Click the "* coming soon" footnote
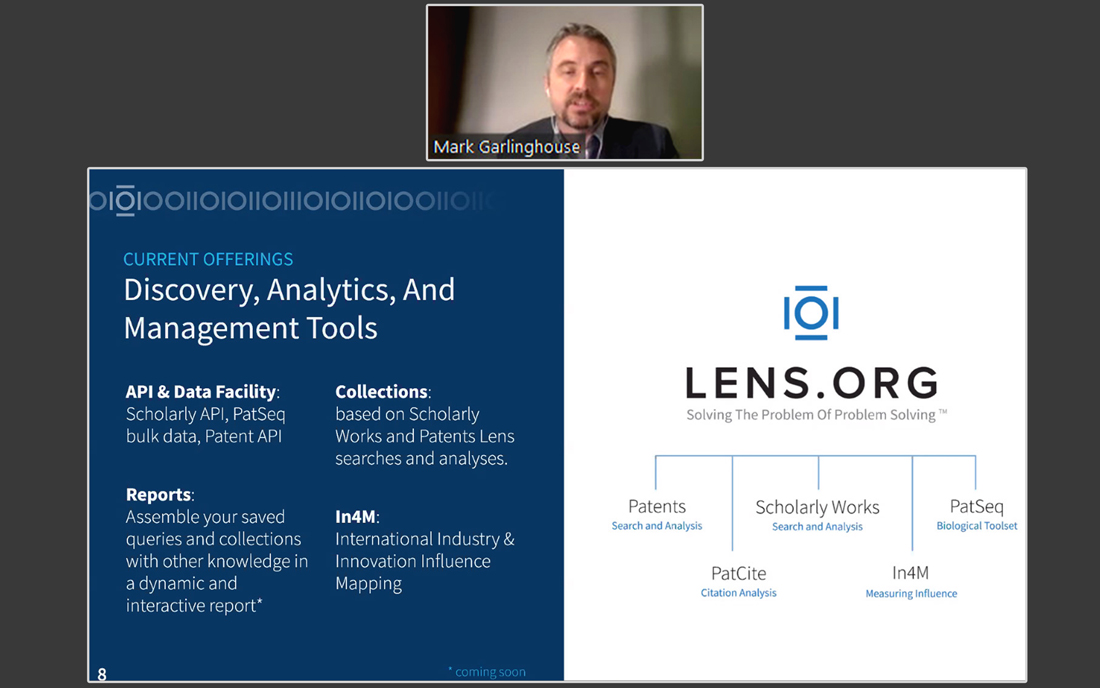1100x688 pixels. (487, 672)
